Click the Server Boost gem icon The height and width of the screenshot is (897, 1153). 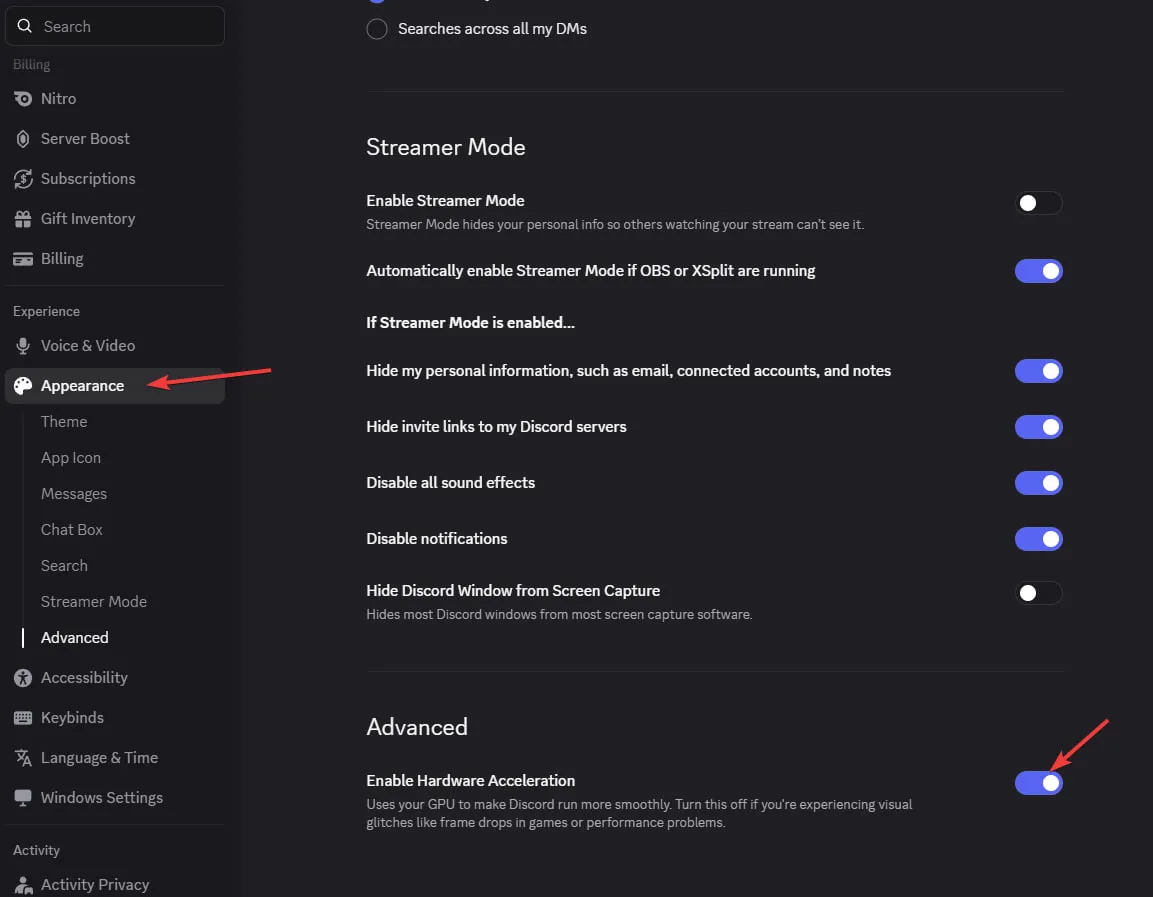click(x=23, y=139)
